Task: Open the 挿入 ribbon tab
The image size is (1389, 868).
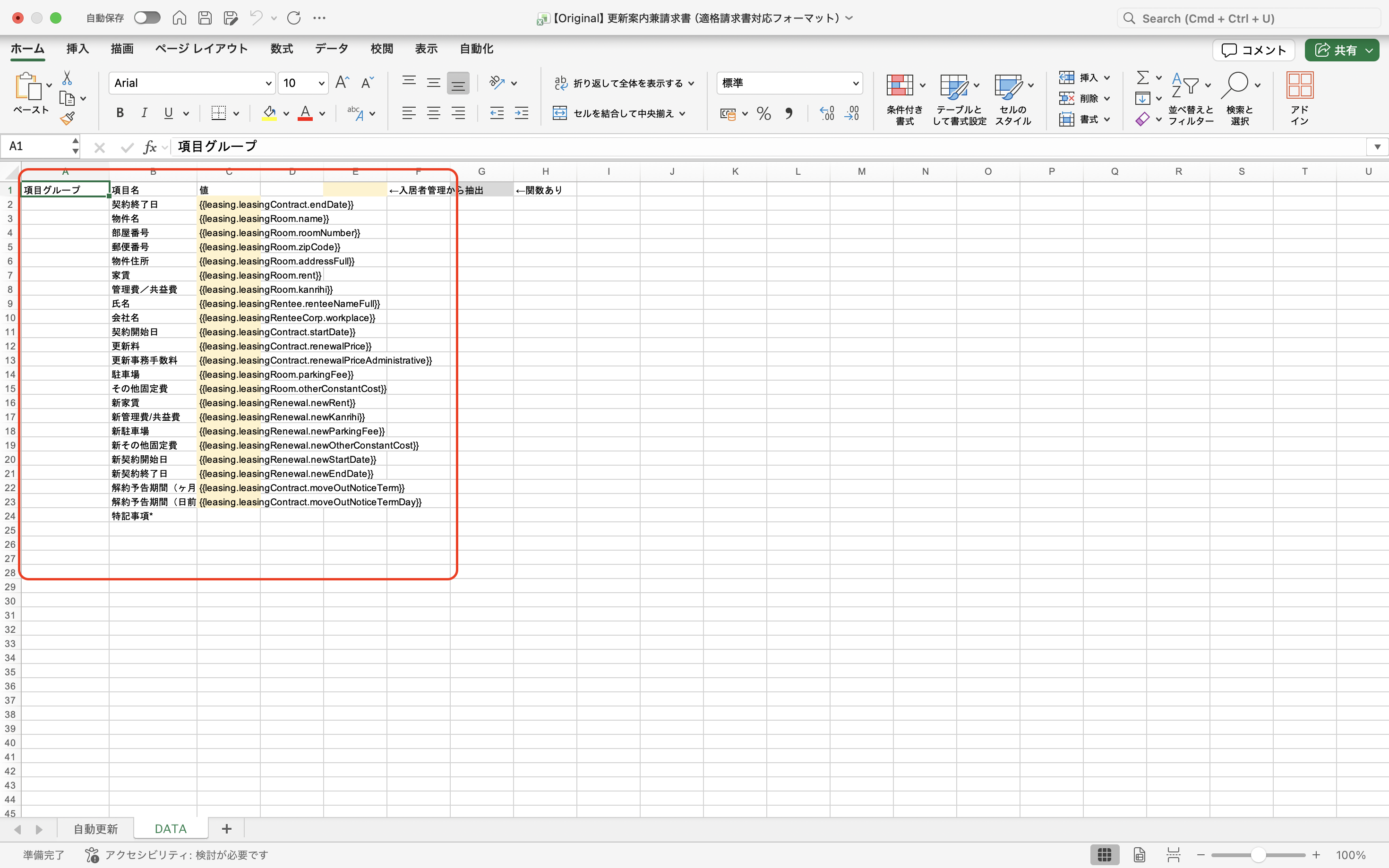Action: (x=77, y=49)
